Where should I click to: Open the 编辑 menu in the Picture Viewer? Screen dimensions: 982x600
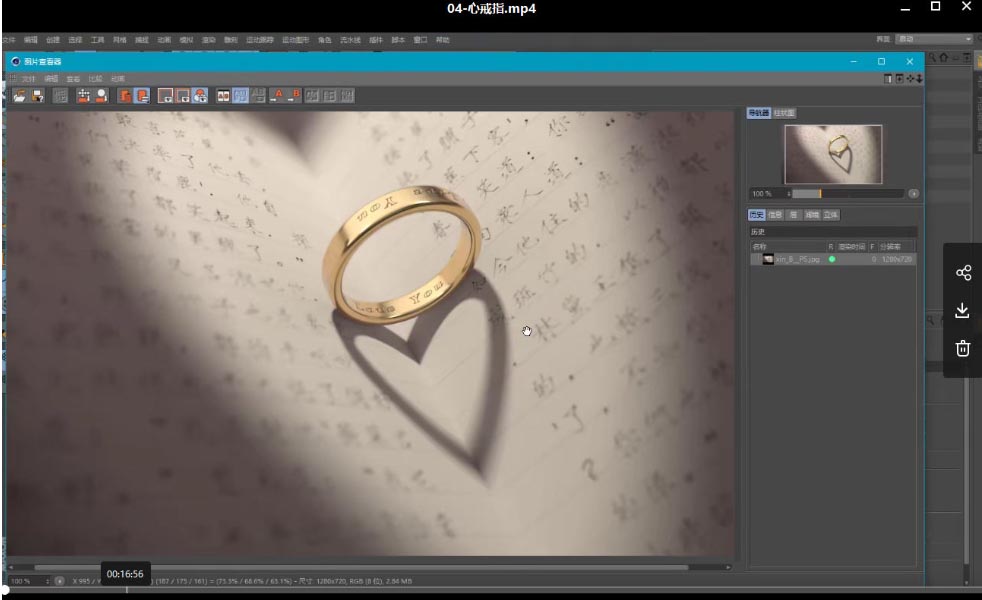51,79
